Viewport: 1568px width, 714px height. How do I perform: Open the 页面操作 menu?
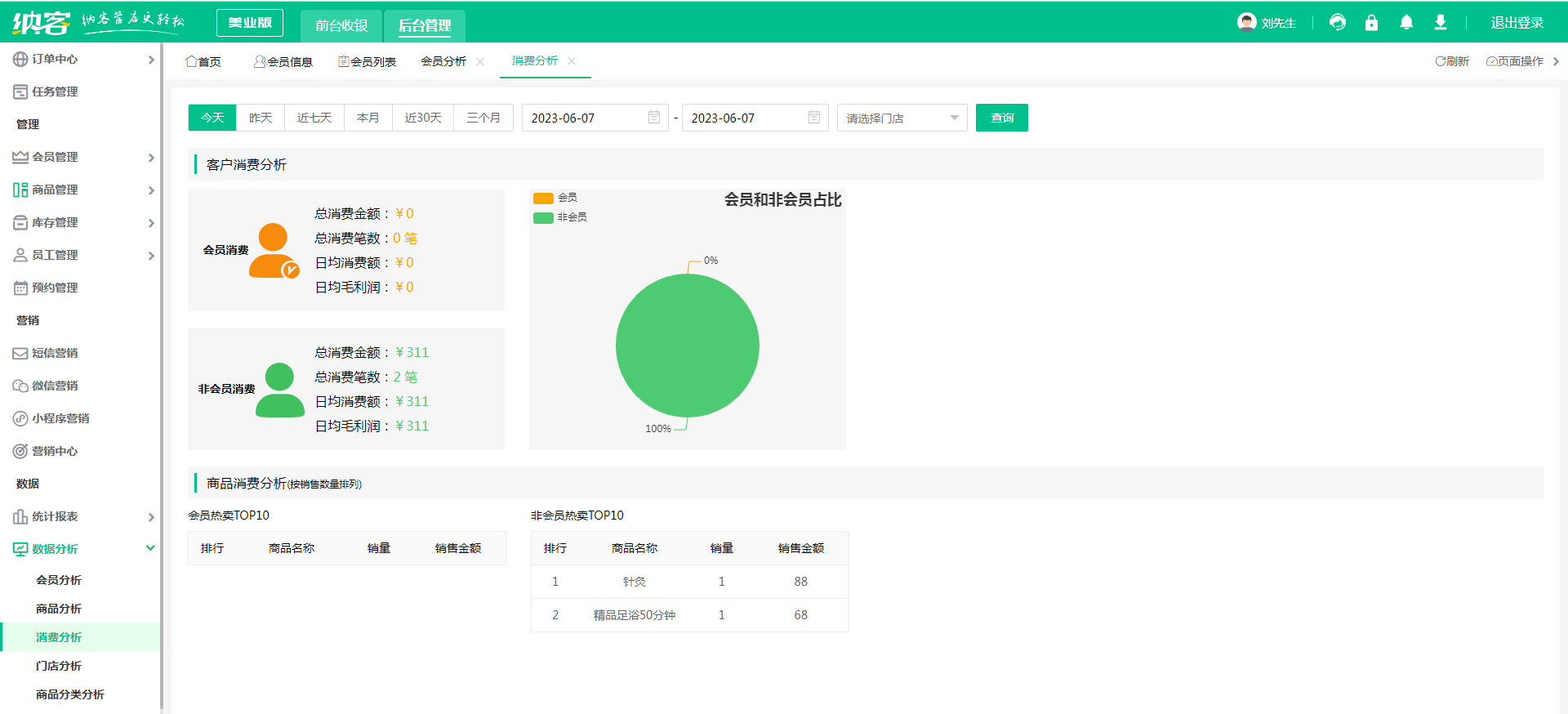(1515, 61)
